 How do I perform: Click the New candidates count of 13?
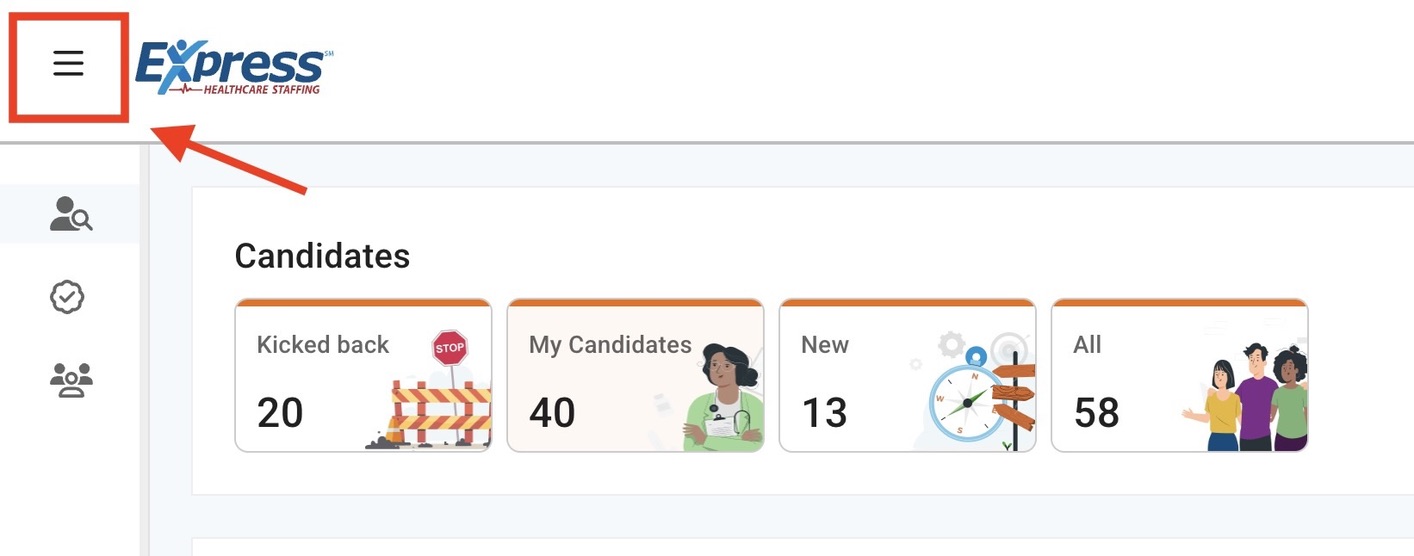tap(824, 412)
